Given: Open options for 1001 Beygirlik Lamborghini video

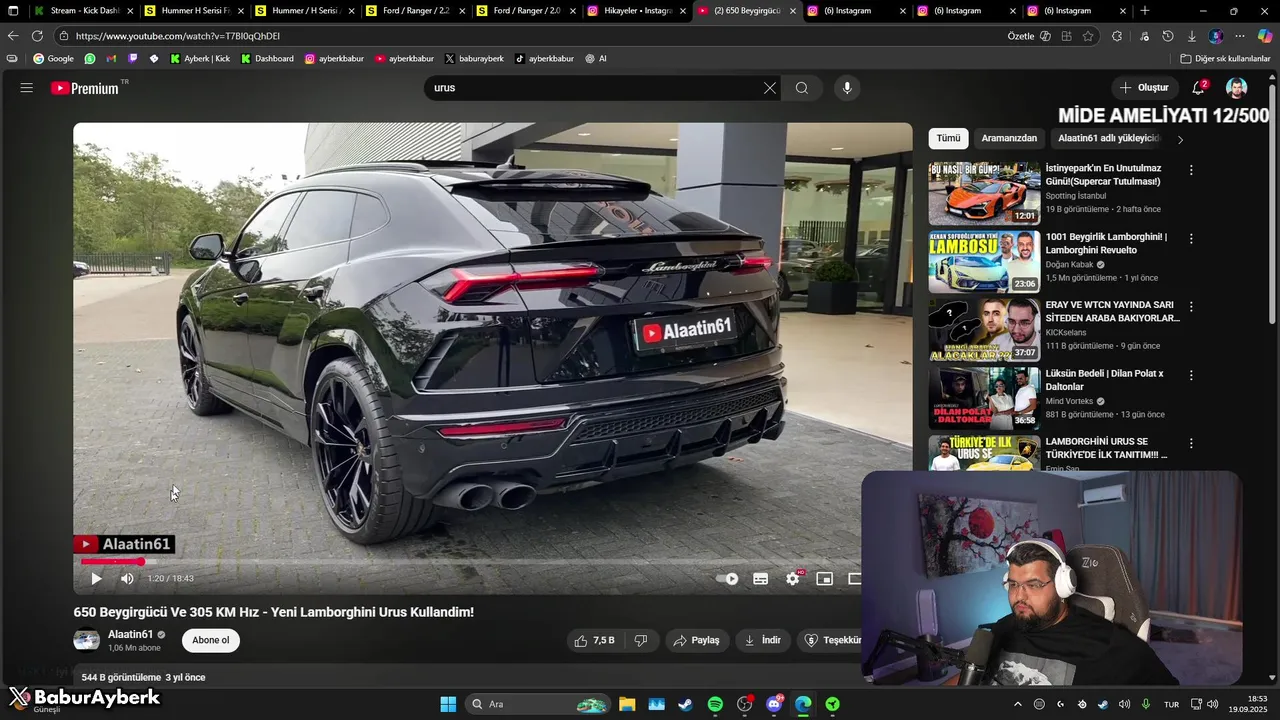Looking at the screenshot, I should click(1191, 238).
